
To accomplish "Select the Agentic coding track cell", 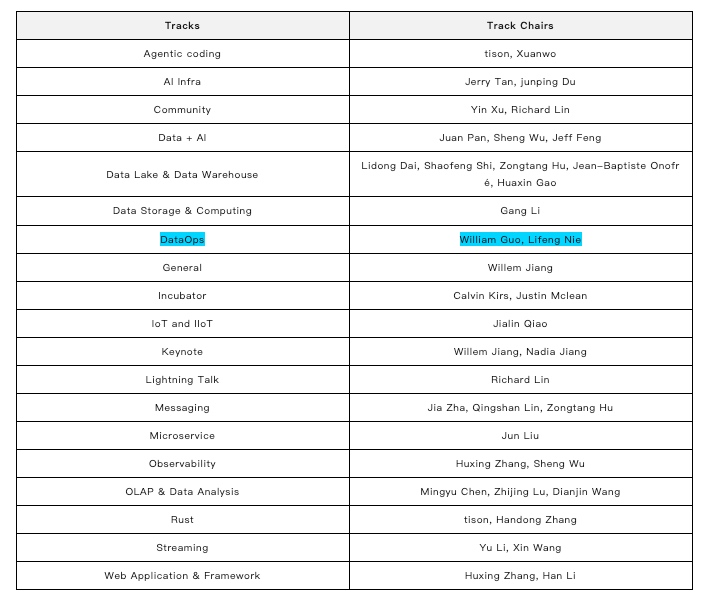I will tap(182, 53).
